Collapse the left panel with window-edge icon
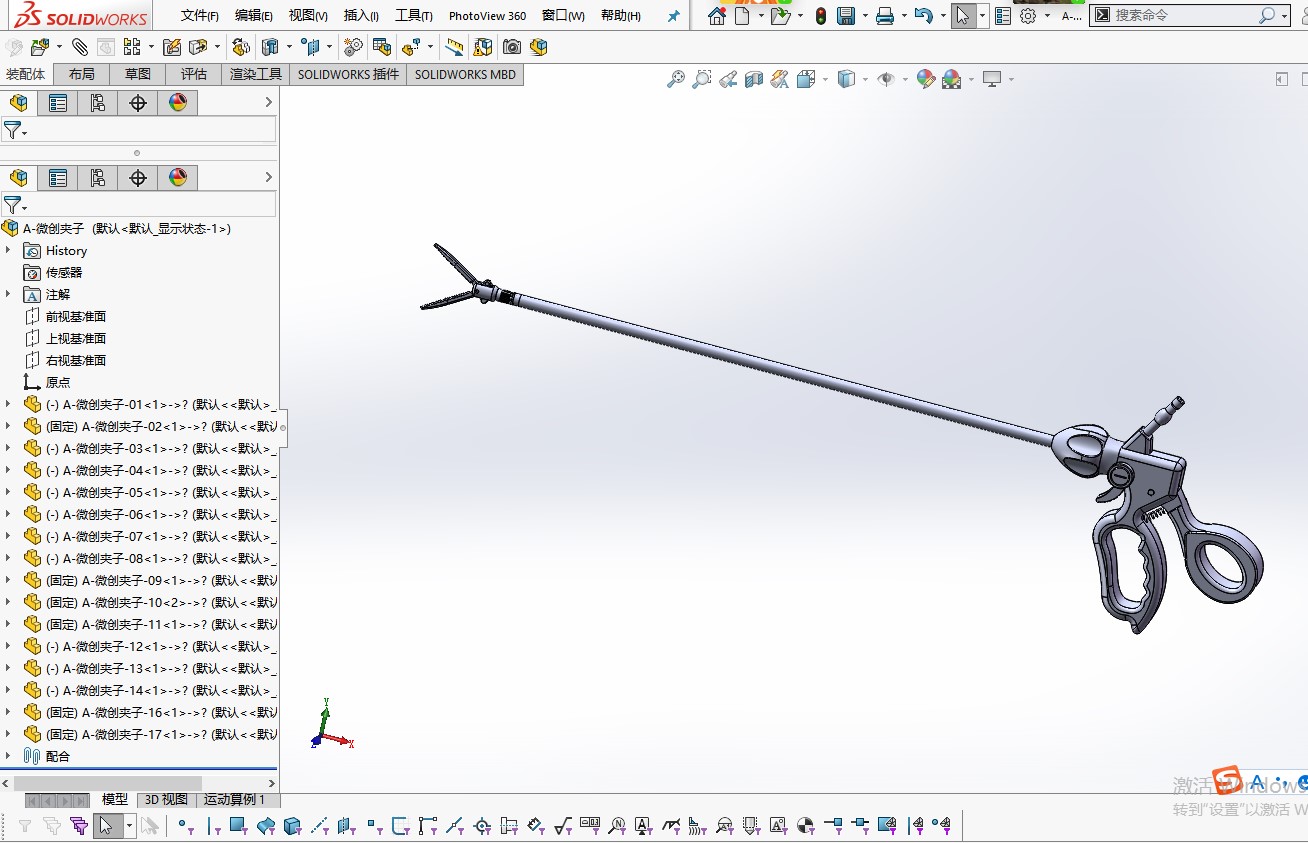Viewport: 1308px width, 843px height. (x=1282, y=79)
